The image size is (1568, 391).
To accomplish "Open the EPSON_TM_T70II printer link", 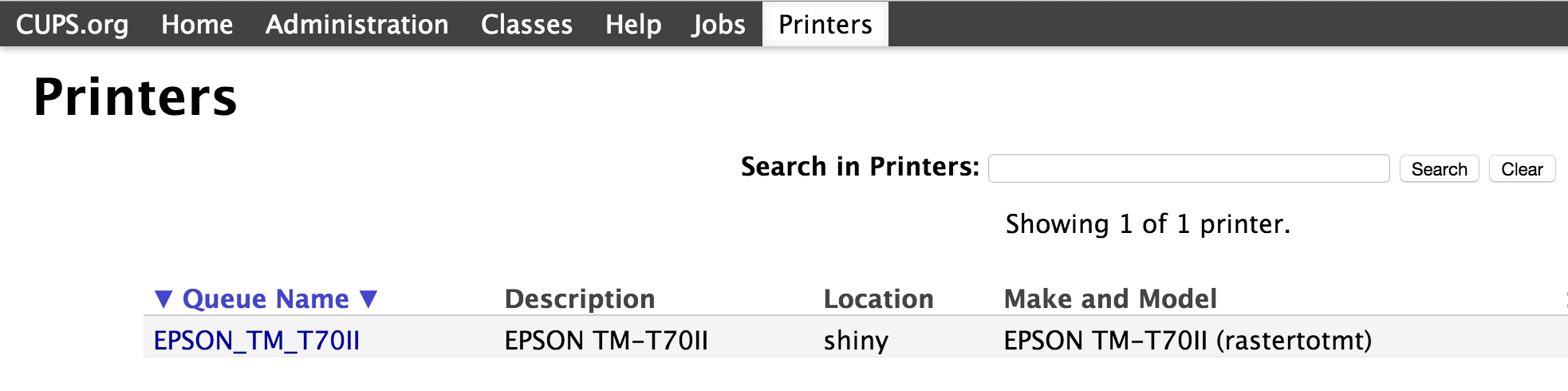I will (x=257, y=341).
